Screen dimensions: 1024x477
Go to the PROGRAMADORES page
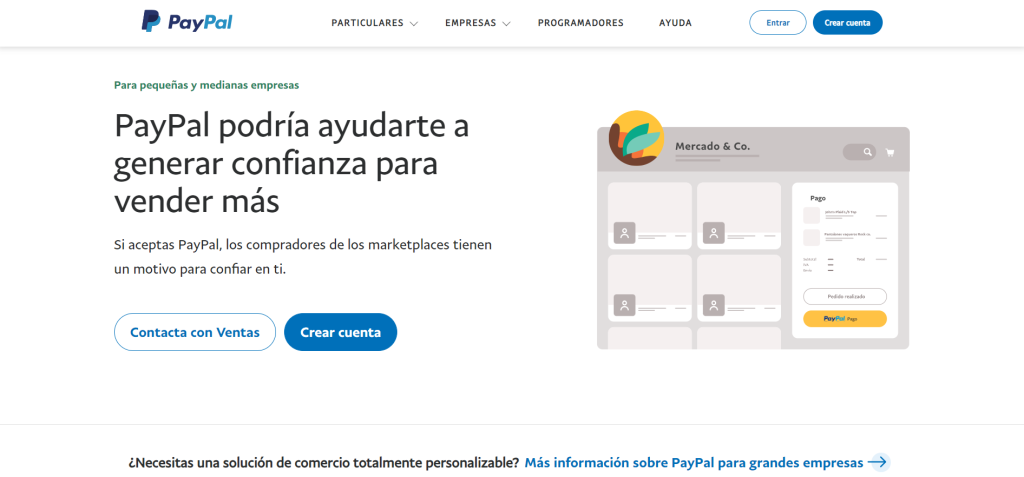tap(581, 23)
